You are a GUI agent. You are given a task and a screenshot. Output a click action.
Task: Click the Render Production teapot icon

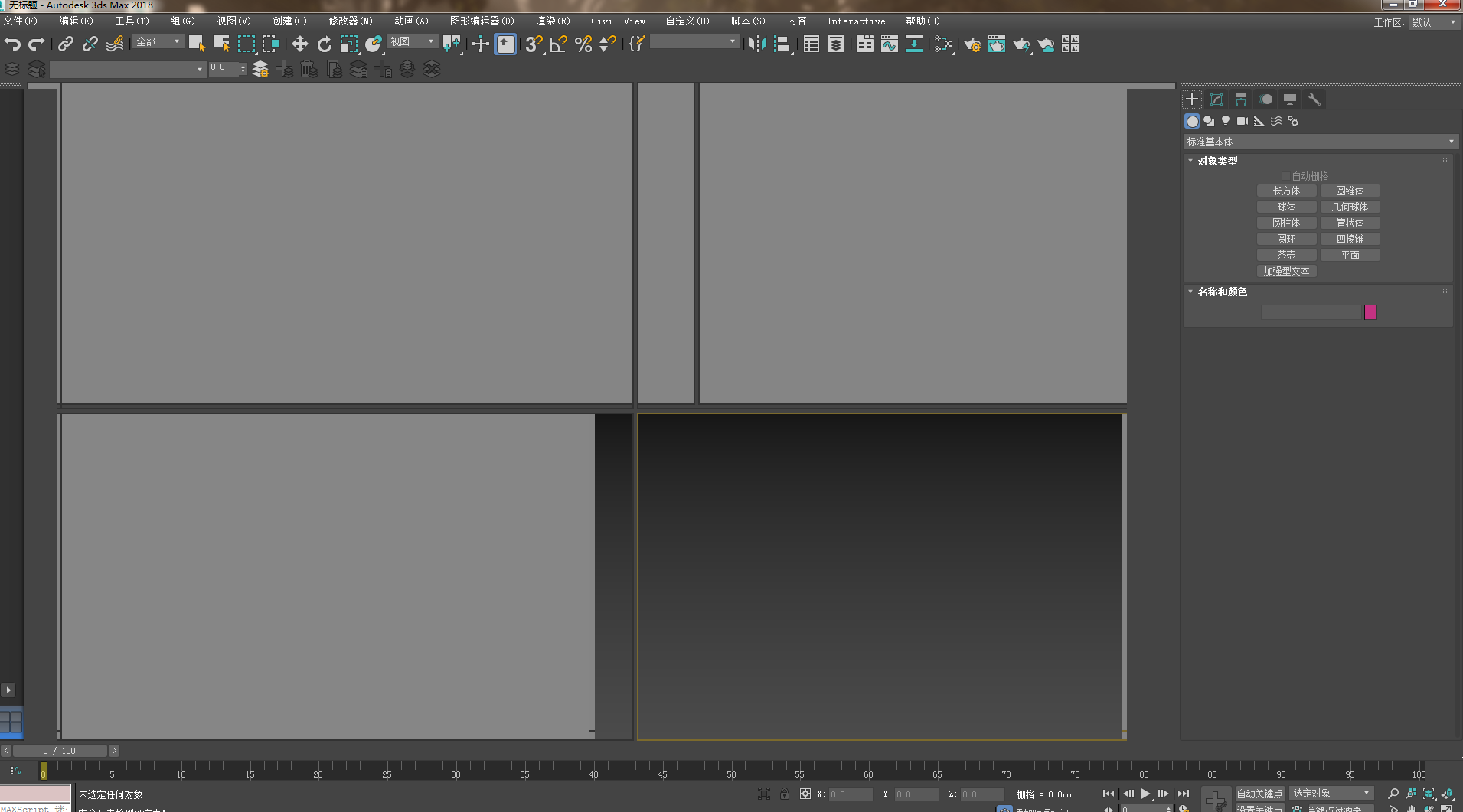click(x=1021, y=44)
